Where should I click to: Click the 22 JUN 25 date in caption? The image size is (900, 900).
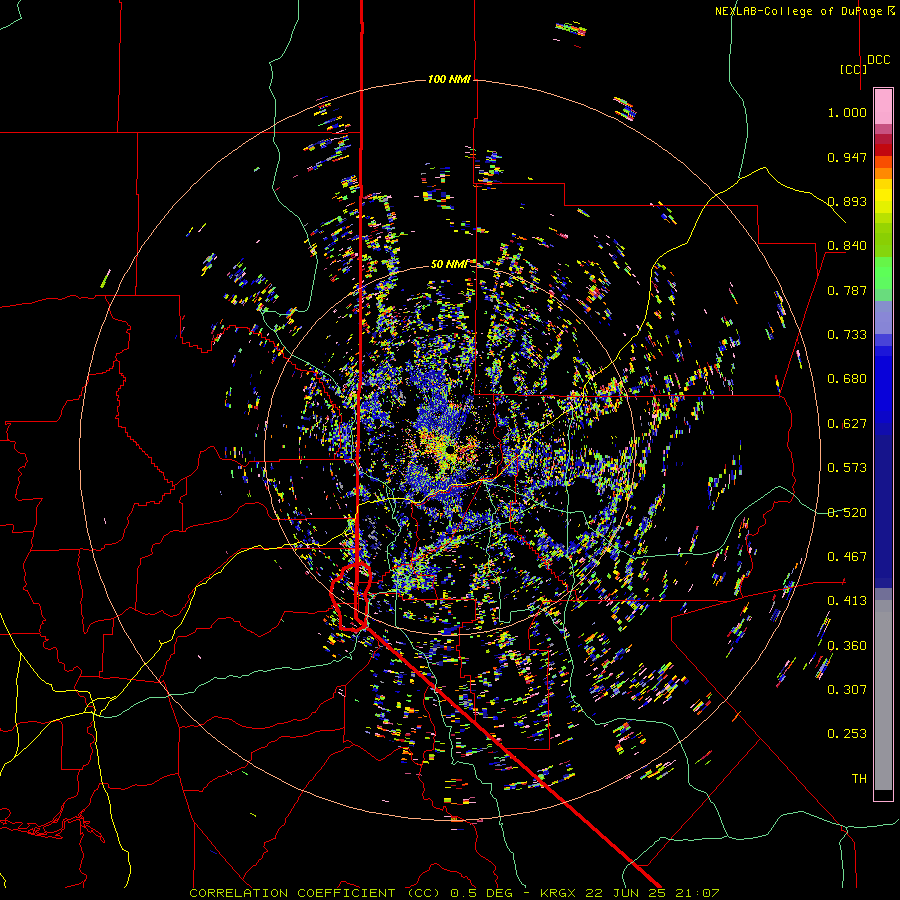pyautogui.click(x=625, y=893)
